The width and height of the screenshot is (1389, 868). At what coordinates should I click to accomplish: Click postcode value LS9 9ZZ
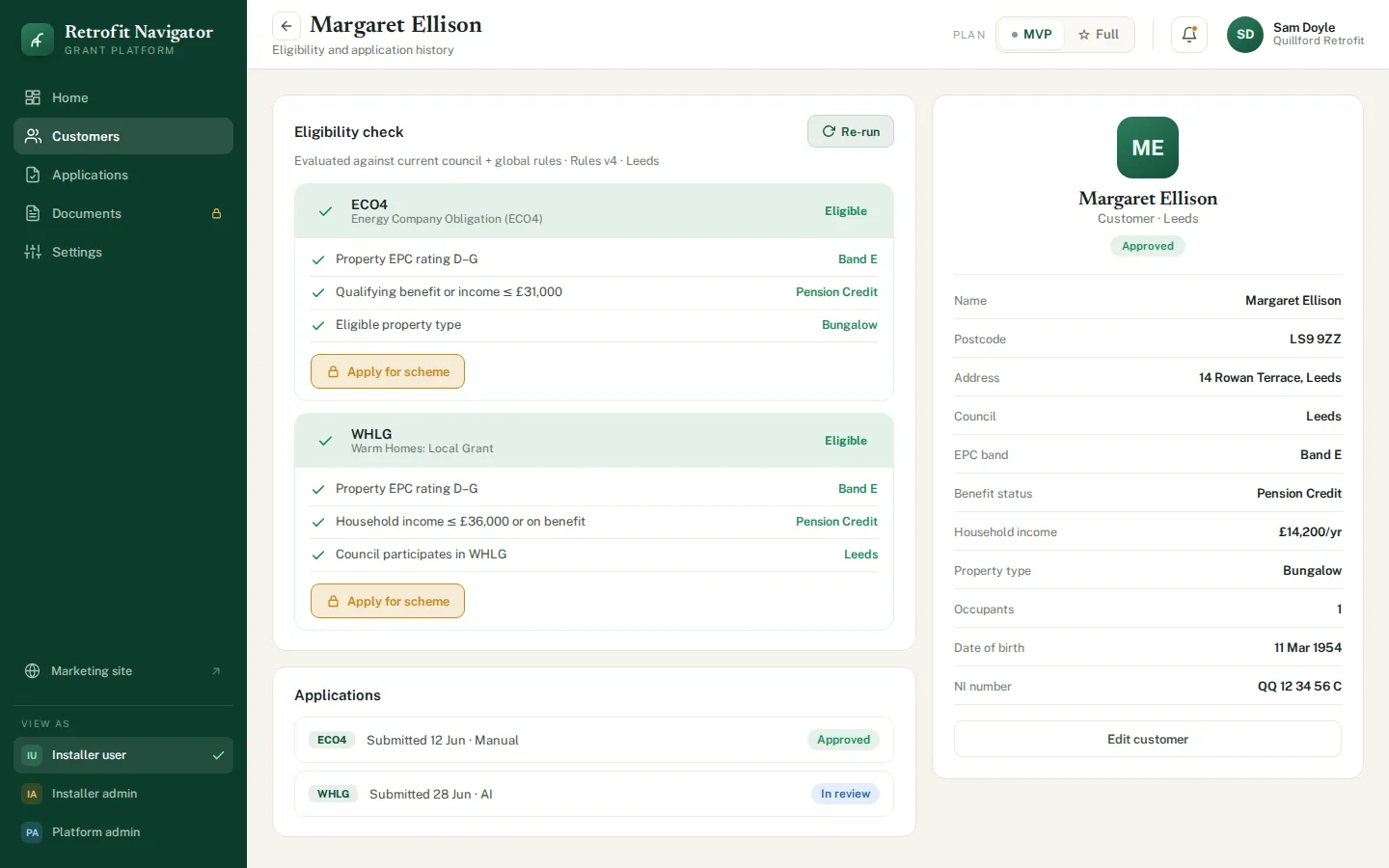click(x=1316, y=339)
